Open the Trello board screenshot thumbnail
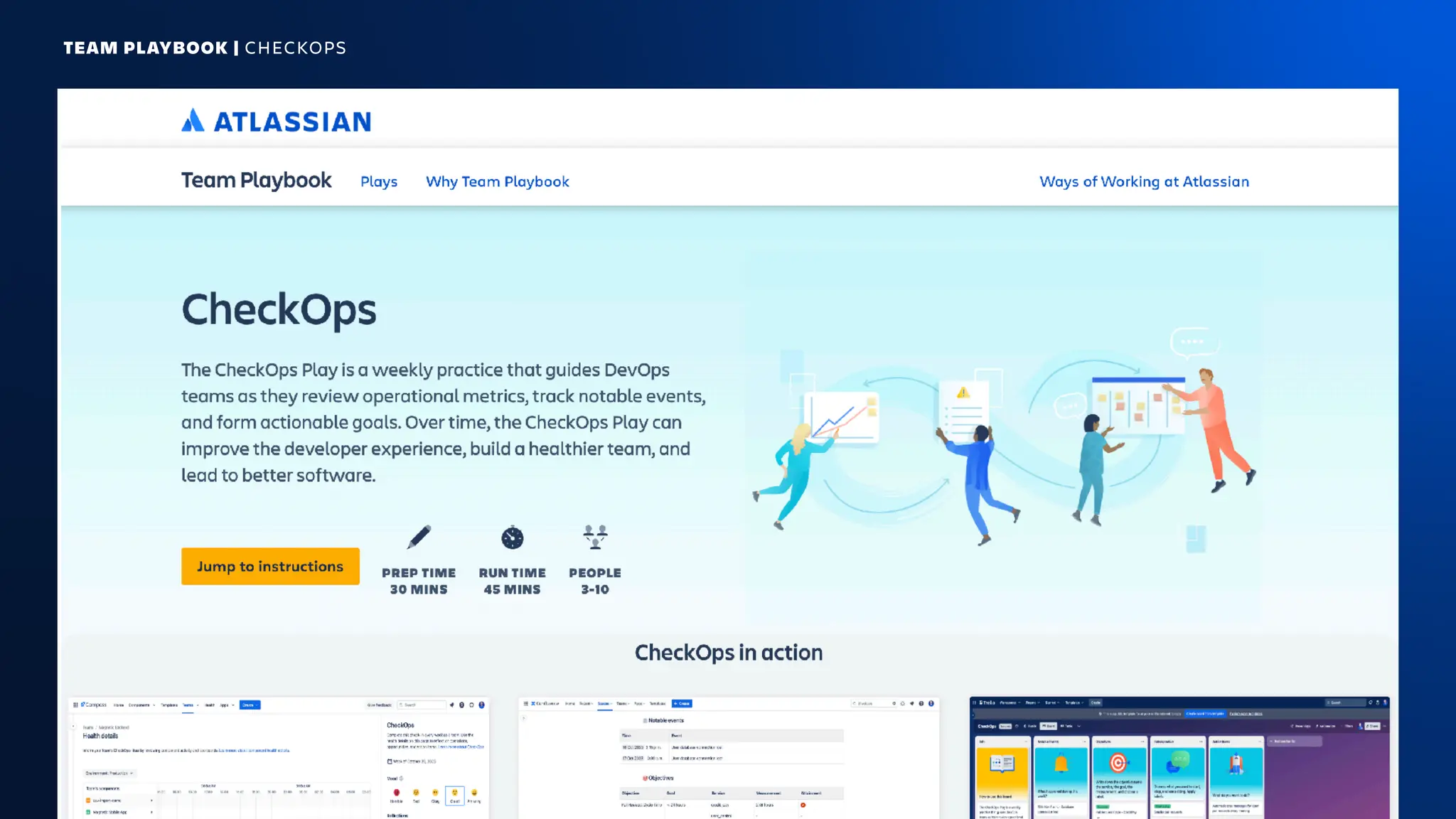The image size is (1456, 819). [x=1179, y=758]
